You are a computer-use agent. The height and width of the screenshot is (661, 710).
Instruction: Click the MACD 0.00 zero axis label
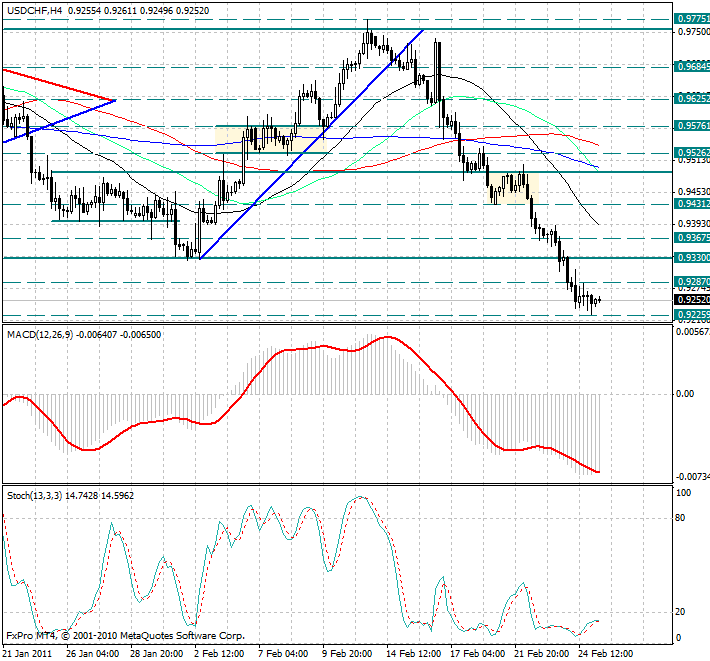click(685, 394)
